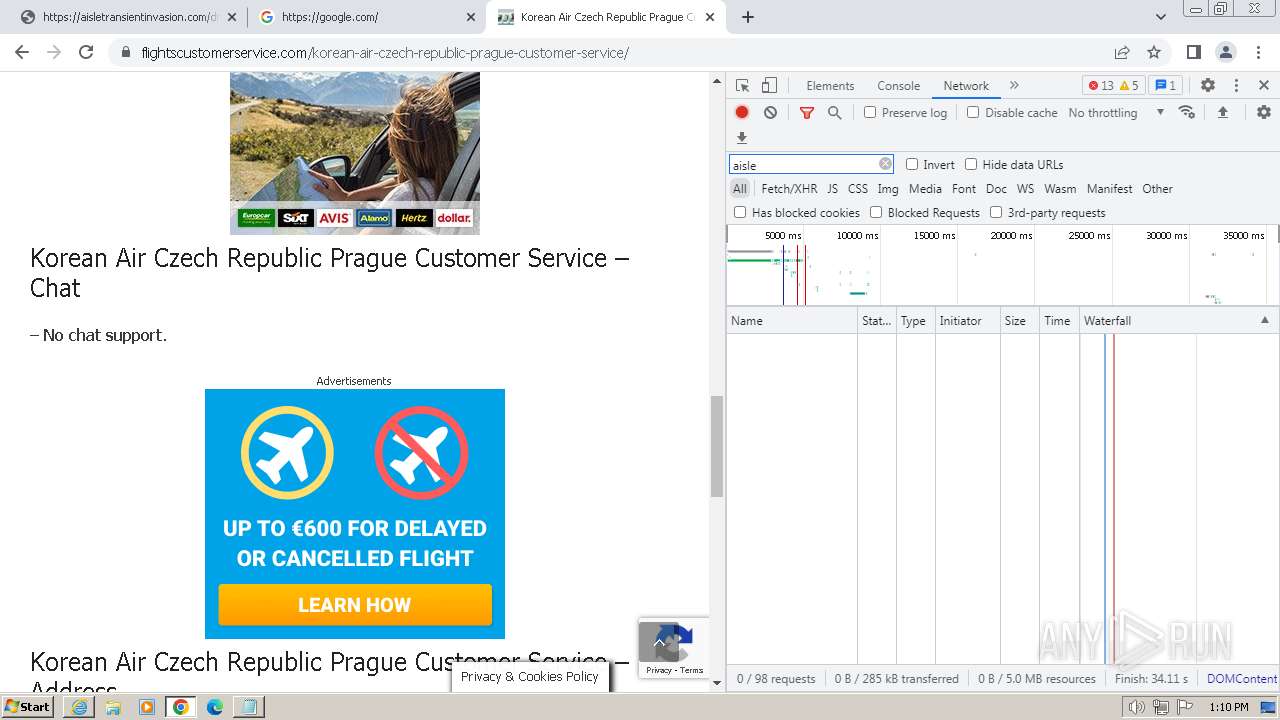Viewport: 1280px width, 720px height.
Task: Check Blocked Requests
Action: point(876,212)
